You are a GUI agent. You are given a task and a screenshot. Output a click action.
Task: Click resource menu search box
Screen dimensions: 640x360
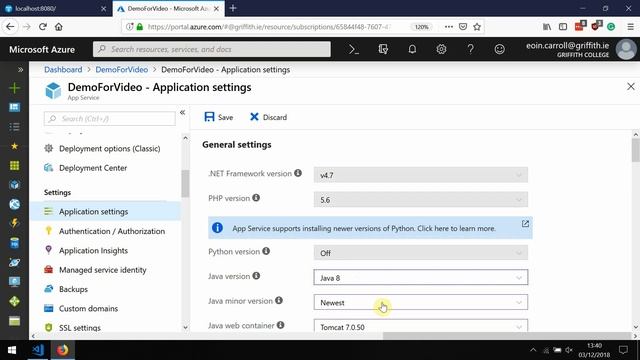coord(109,119)
